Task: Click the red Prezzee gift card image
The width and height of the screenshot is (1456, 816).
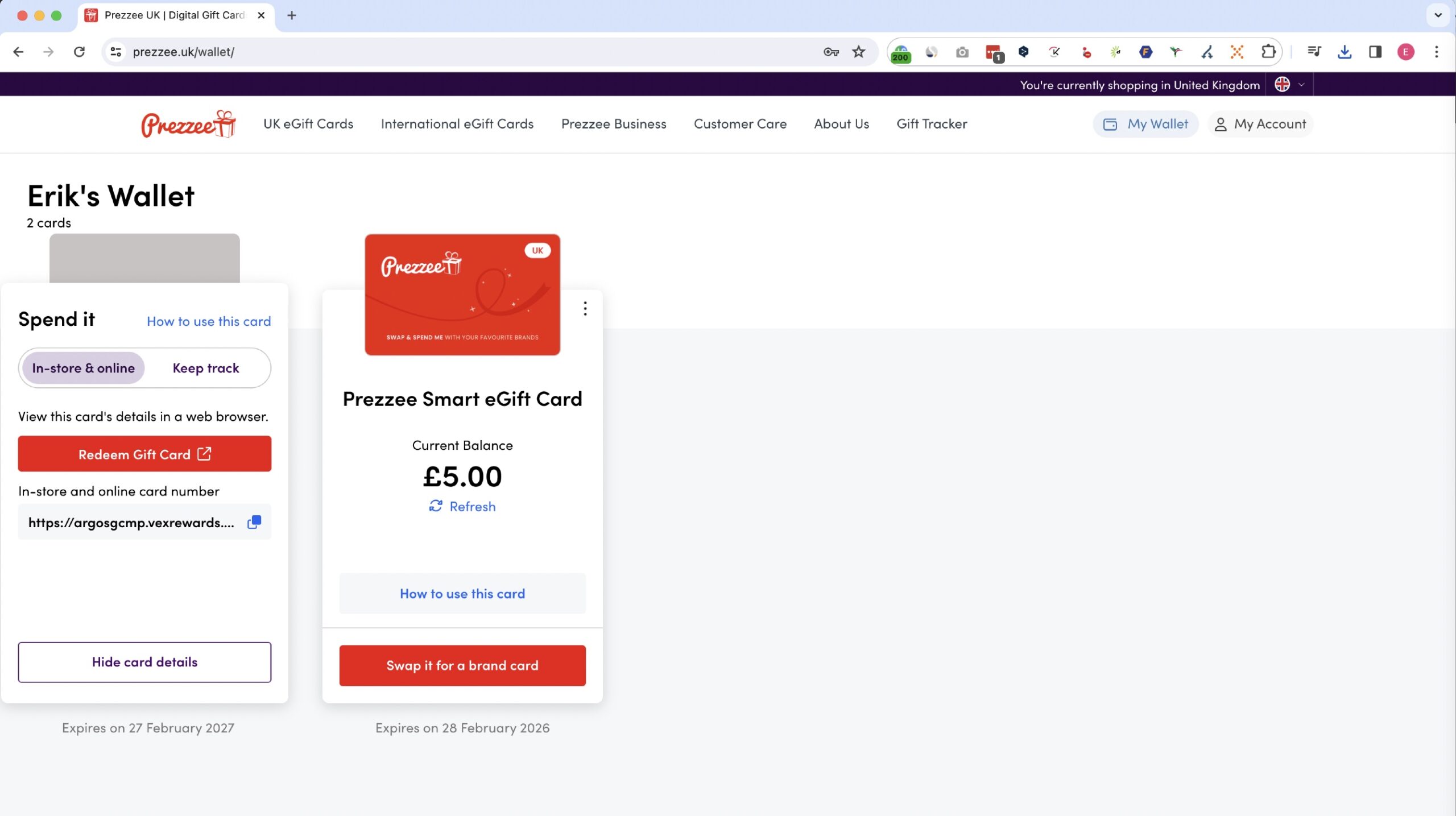Action: pyautogui.click(x=462, y=295)
